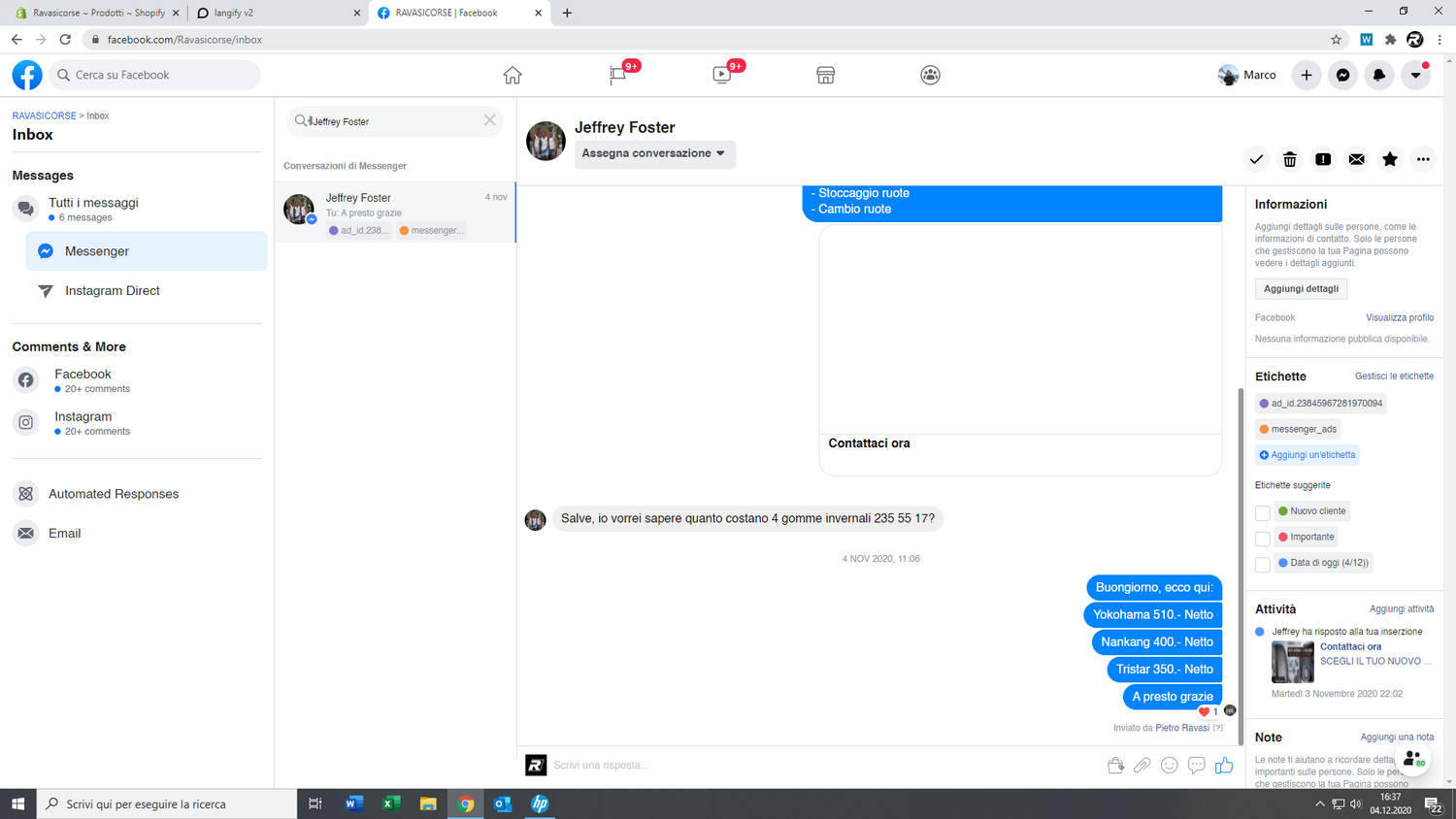Image resolution: width=1456 pixels, height=819 pixels.
Task: Check the Nuovo cliente label checkbox
Action: pyautogui.click(x=1262, y=512)
